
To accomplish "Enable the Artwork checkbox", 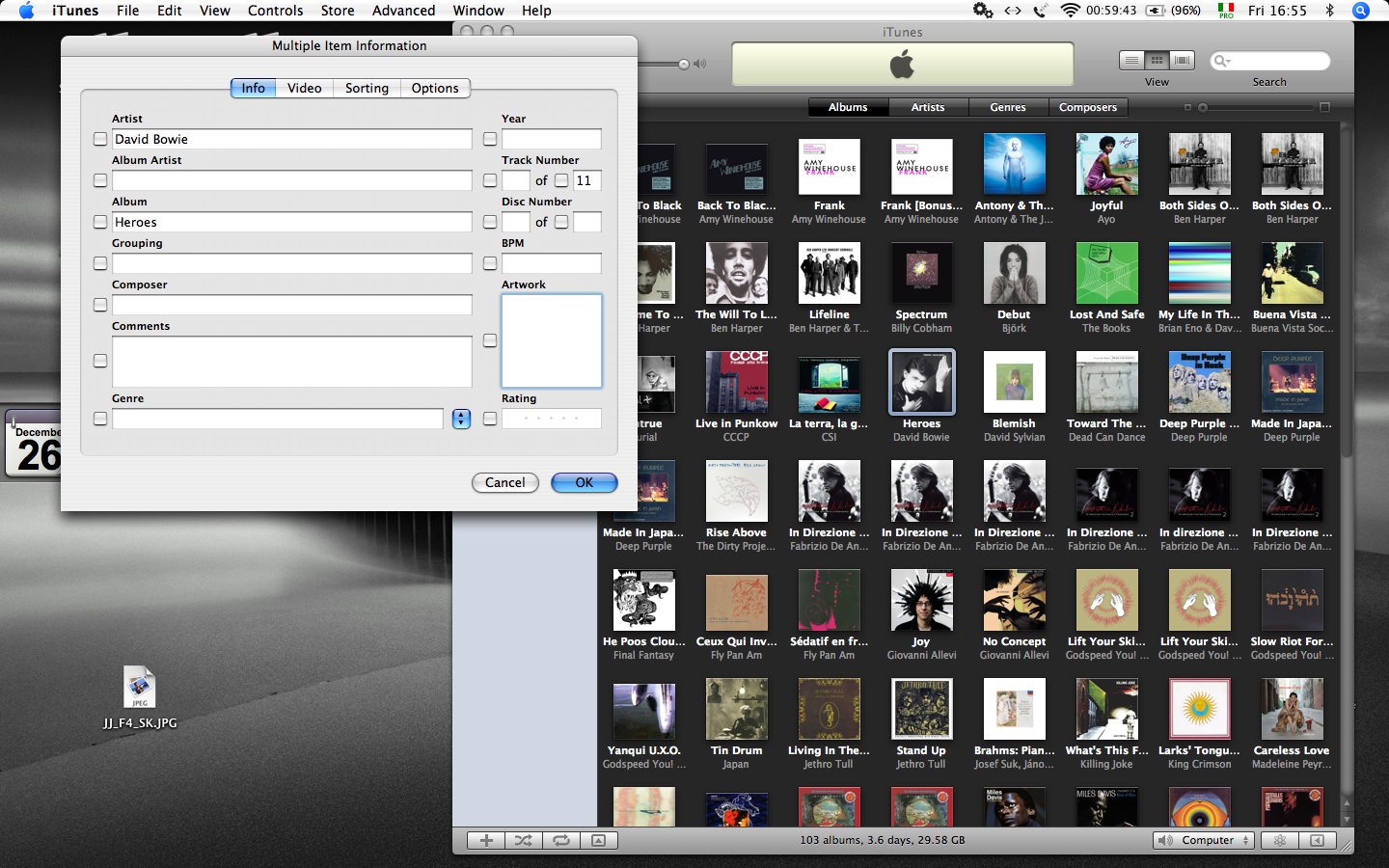I will 490,340.
